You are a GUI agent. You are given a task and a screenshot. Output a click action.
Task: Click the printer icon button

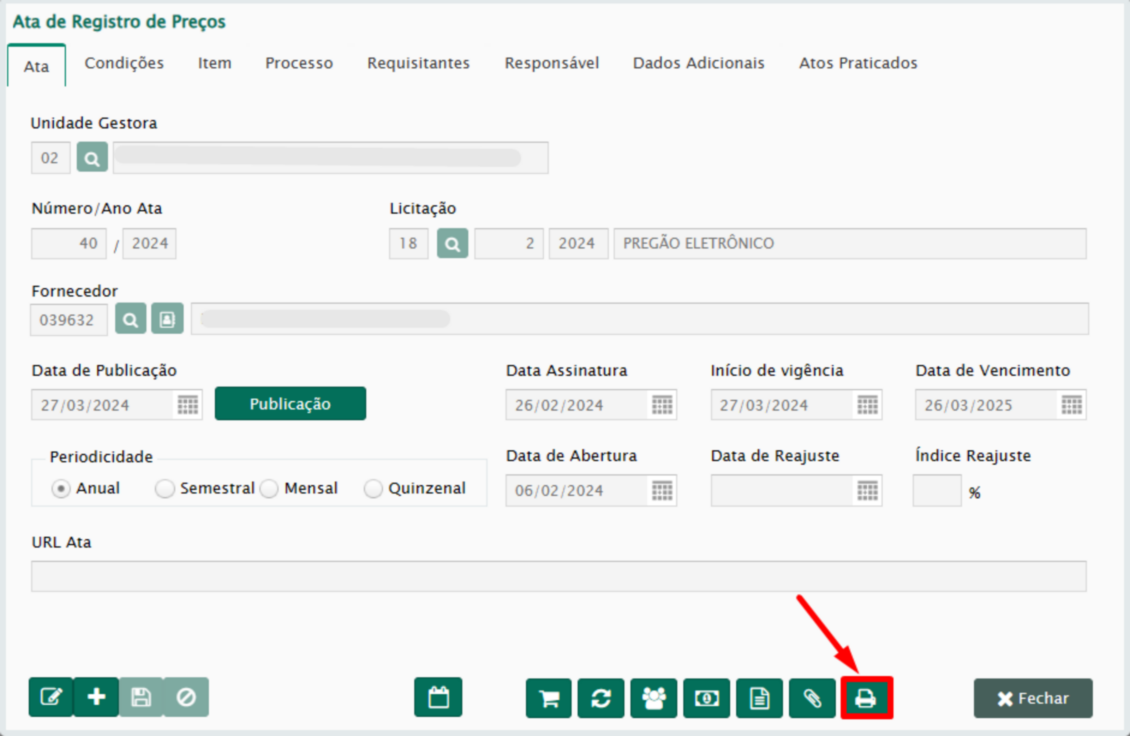866,698
